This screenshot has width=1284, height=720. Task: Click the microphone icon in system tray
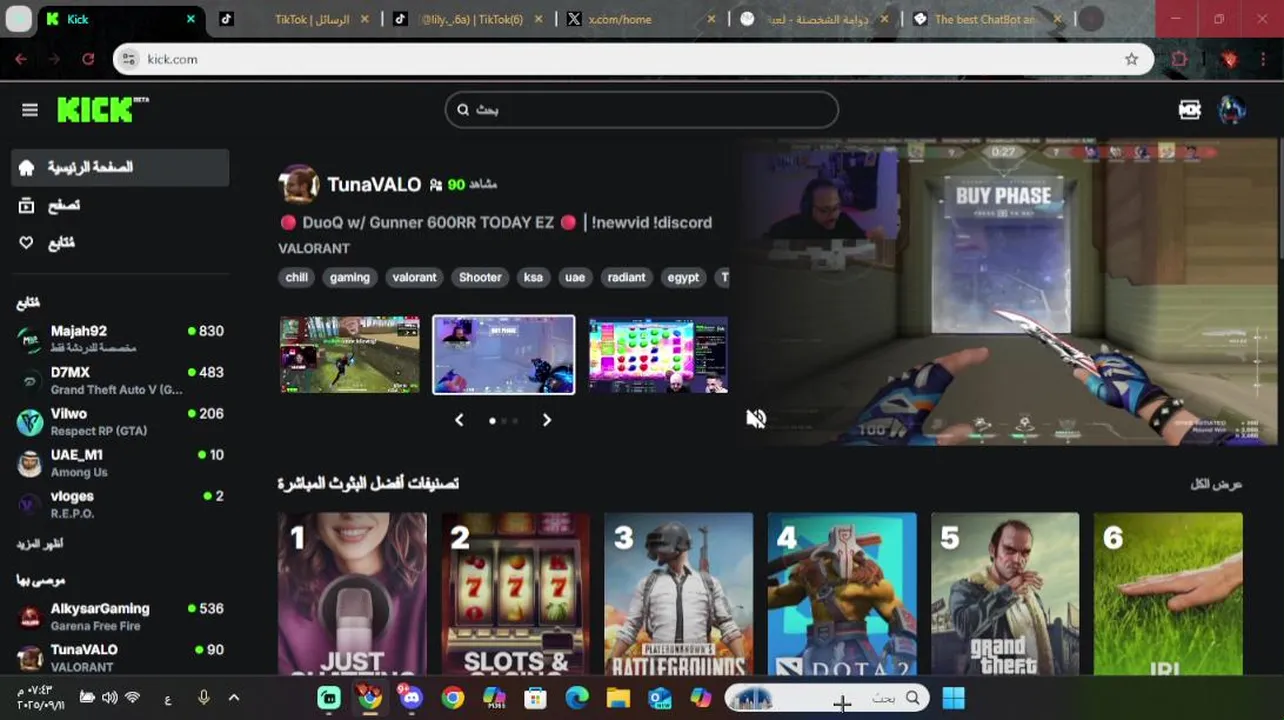pos(204,697)
